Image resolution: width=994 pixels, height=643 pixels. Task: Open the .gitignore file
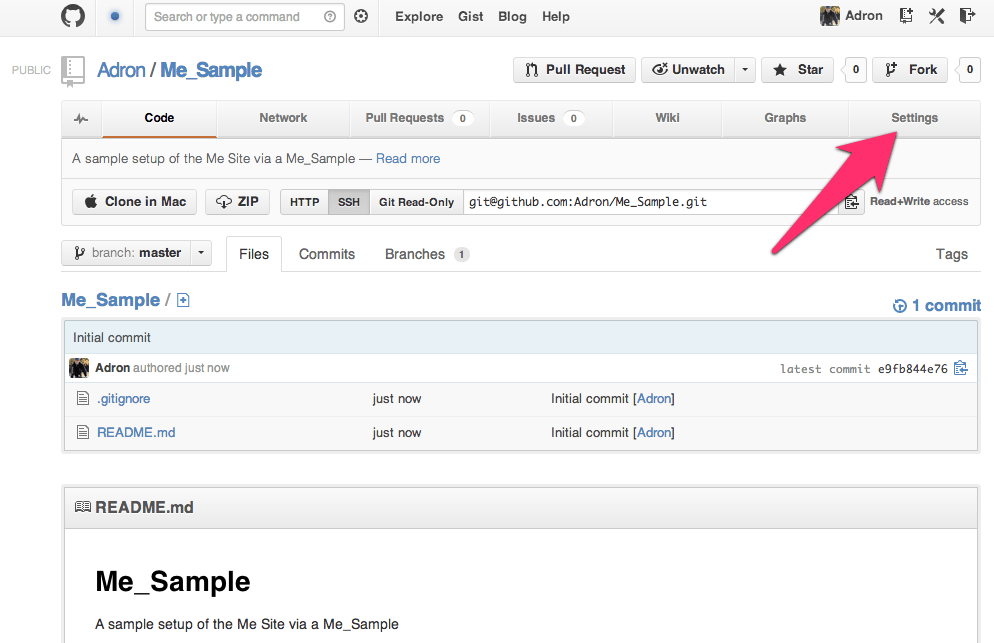(x=124, y=399)
